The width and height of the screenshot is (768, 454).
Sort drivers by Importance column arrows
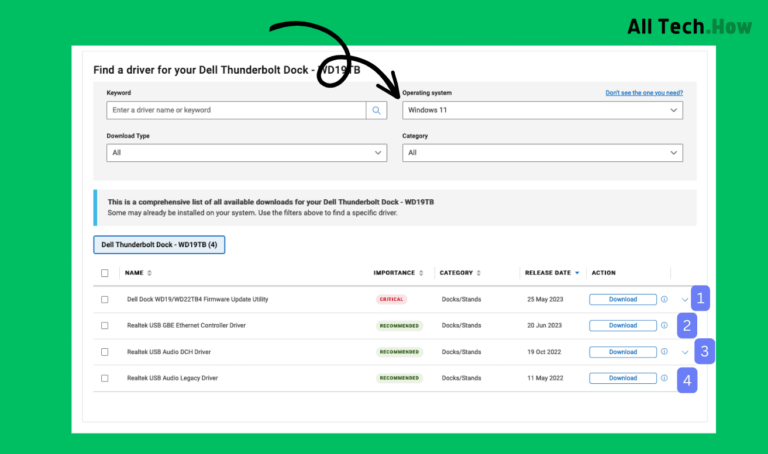pos(421,273)
